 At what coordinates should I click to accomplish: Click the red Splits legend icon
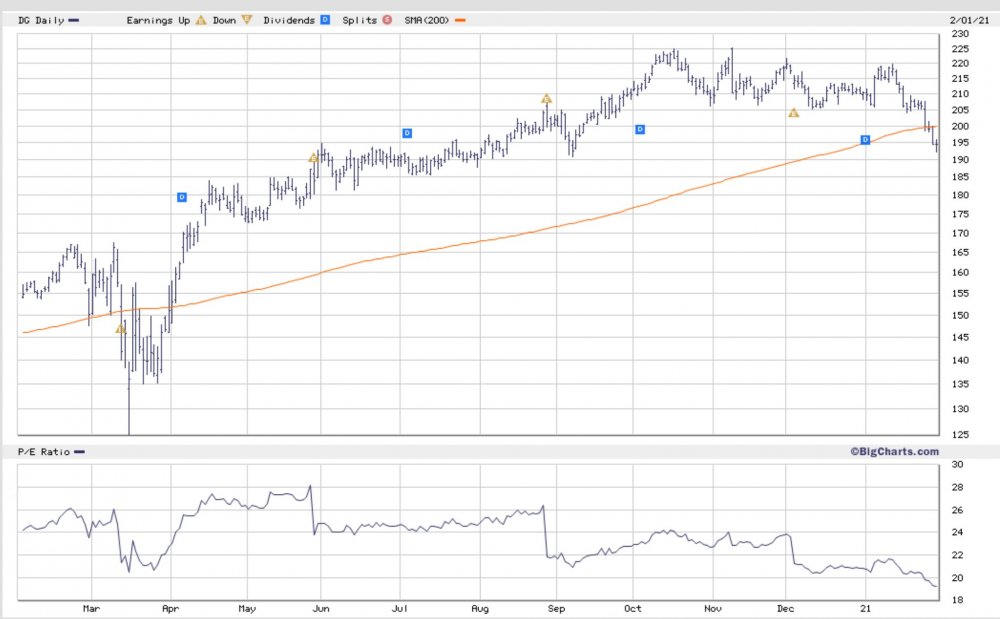point(387,20)
